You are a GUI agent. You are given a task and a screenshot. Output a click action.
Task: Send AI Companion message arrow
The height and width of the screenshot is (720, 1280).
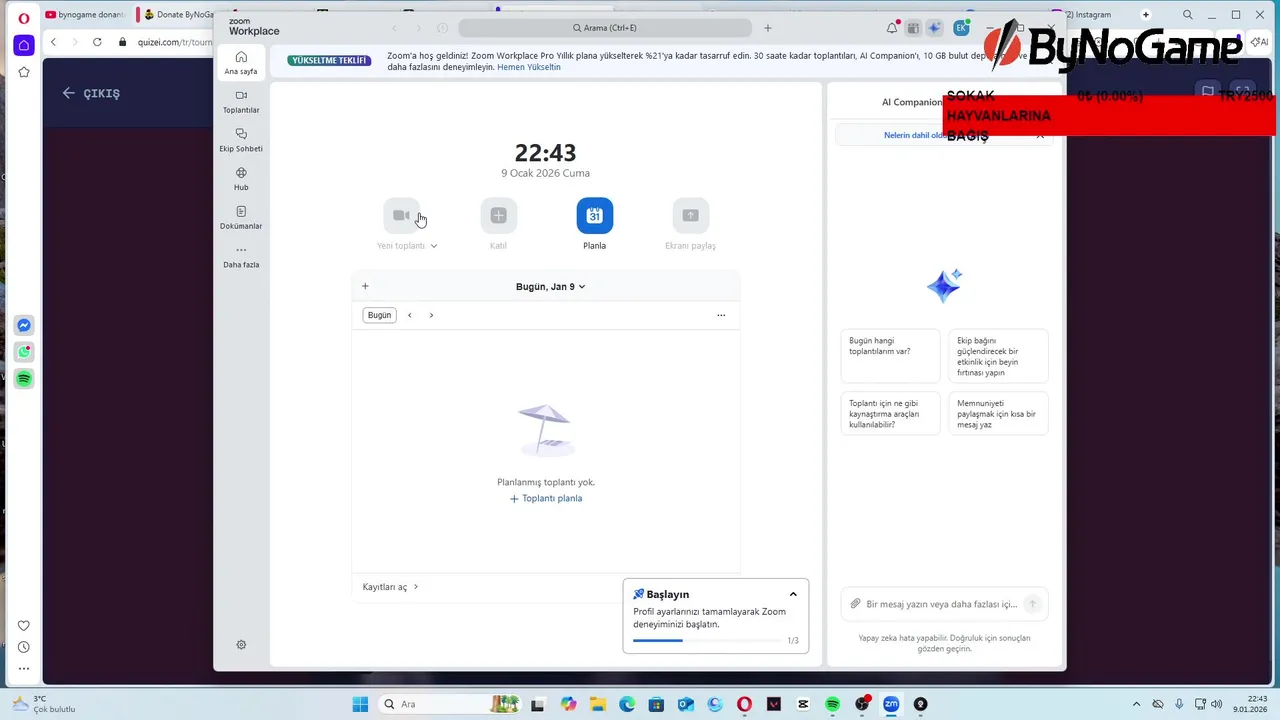(x=1033, y=604)
